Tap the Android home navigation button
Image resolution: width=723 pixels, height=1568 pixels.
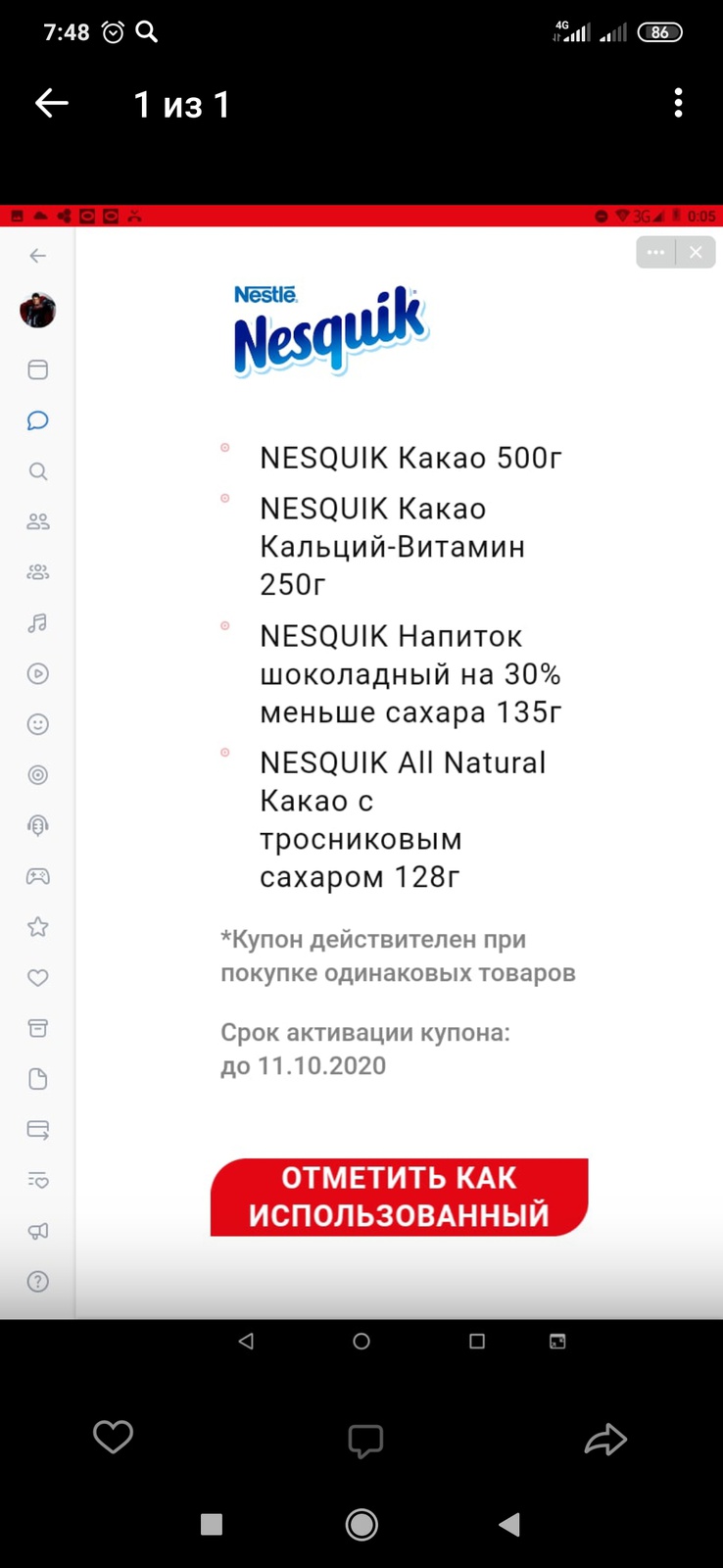[x=361, y=1524]
